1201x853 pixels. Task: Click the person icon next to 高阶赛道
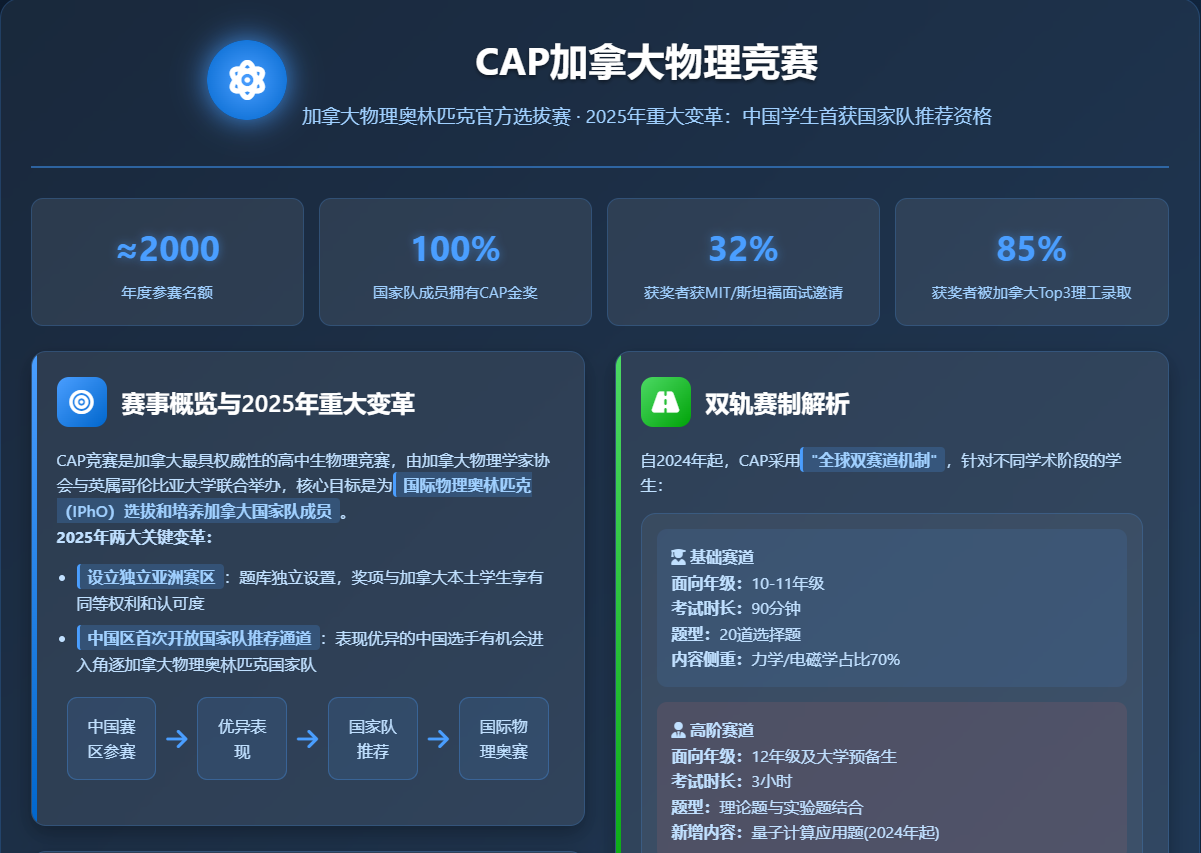tap(679, 730)
